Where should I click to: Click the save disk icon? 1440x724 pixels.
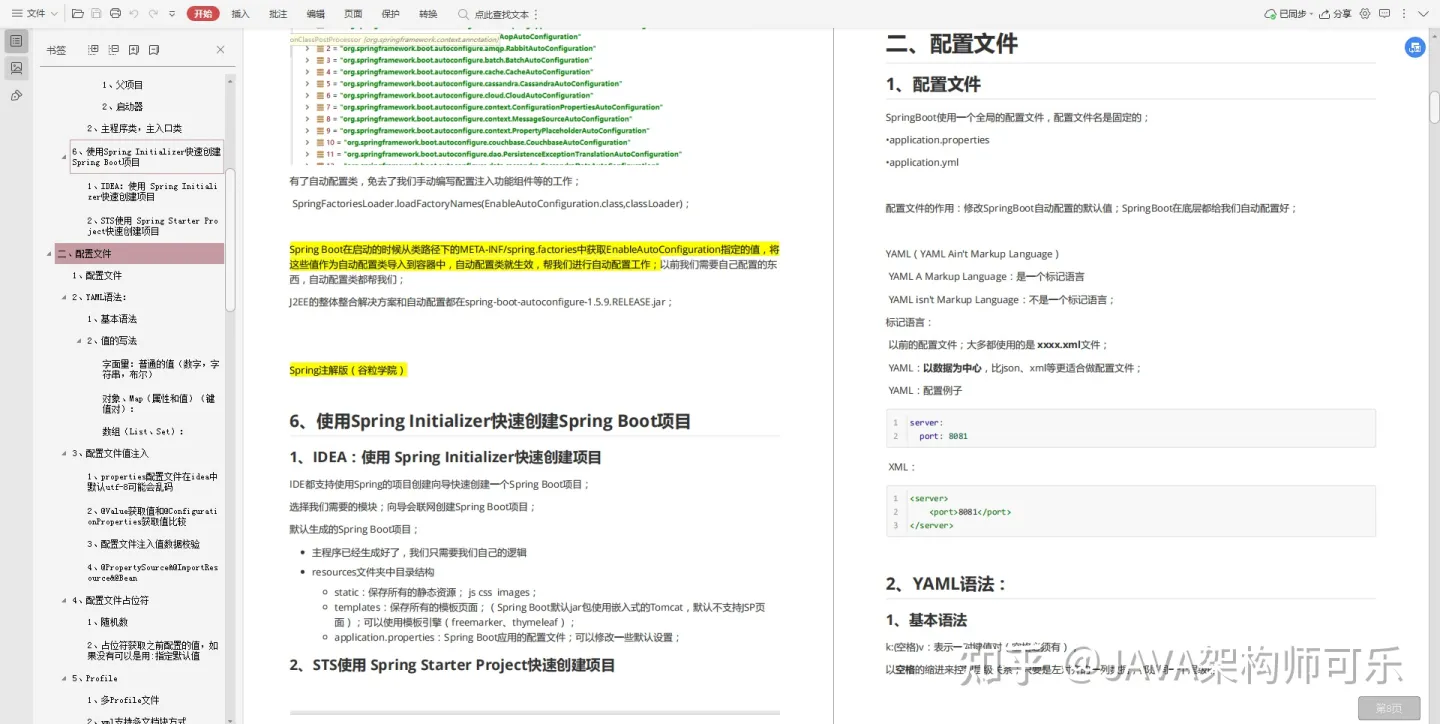coord(96,14)
